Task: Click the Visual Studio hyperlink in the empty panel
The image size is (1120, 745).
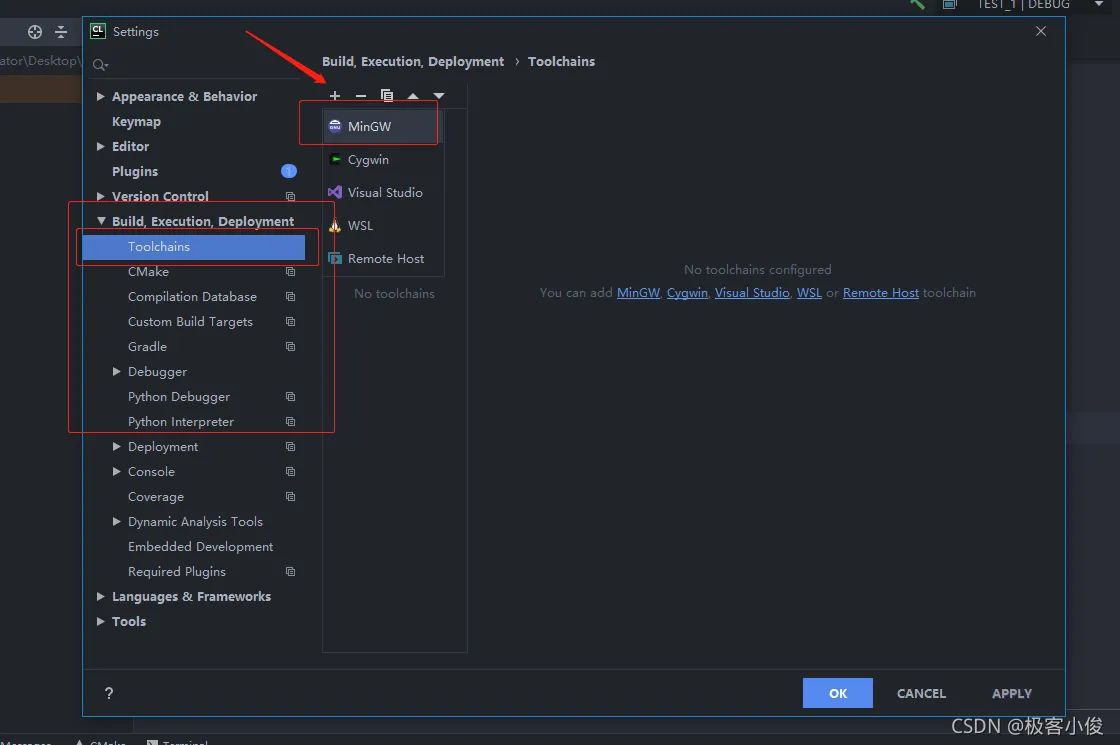Action: [x=752, y=293]
